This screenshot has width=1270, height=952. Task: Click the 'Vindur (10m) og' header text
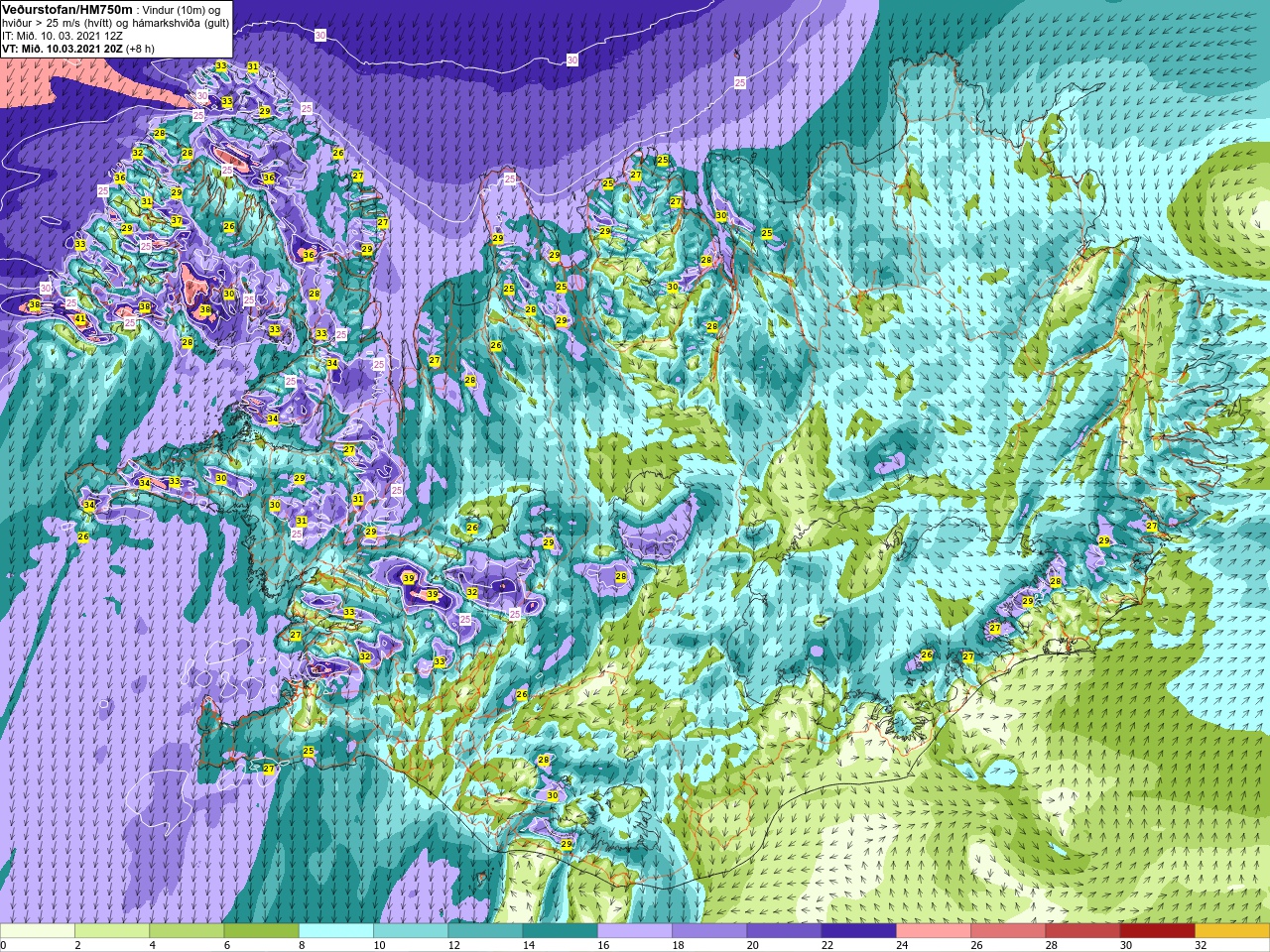182,10
